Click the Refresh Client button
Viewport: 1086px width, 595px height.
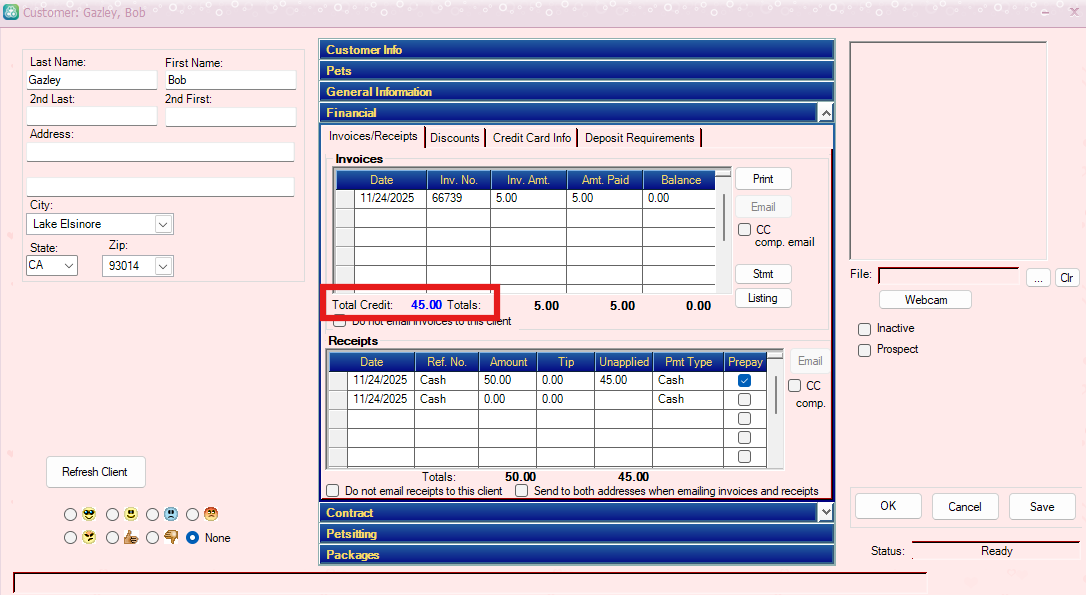(95, 472)
